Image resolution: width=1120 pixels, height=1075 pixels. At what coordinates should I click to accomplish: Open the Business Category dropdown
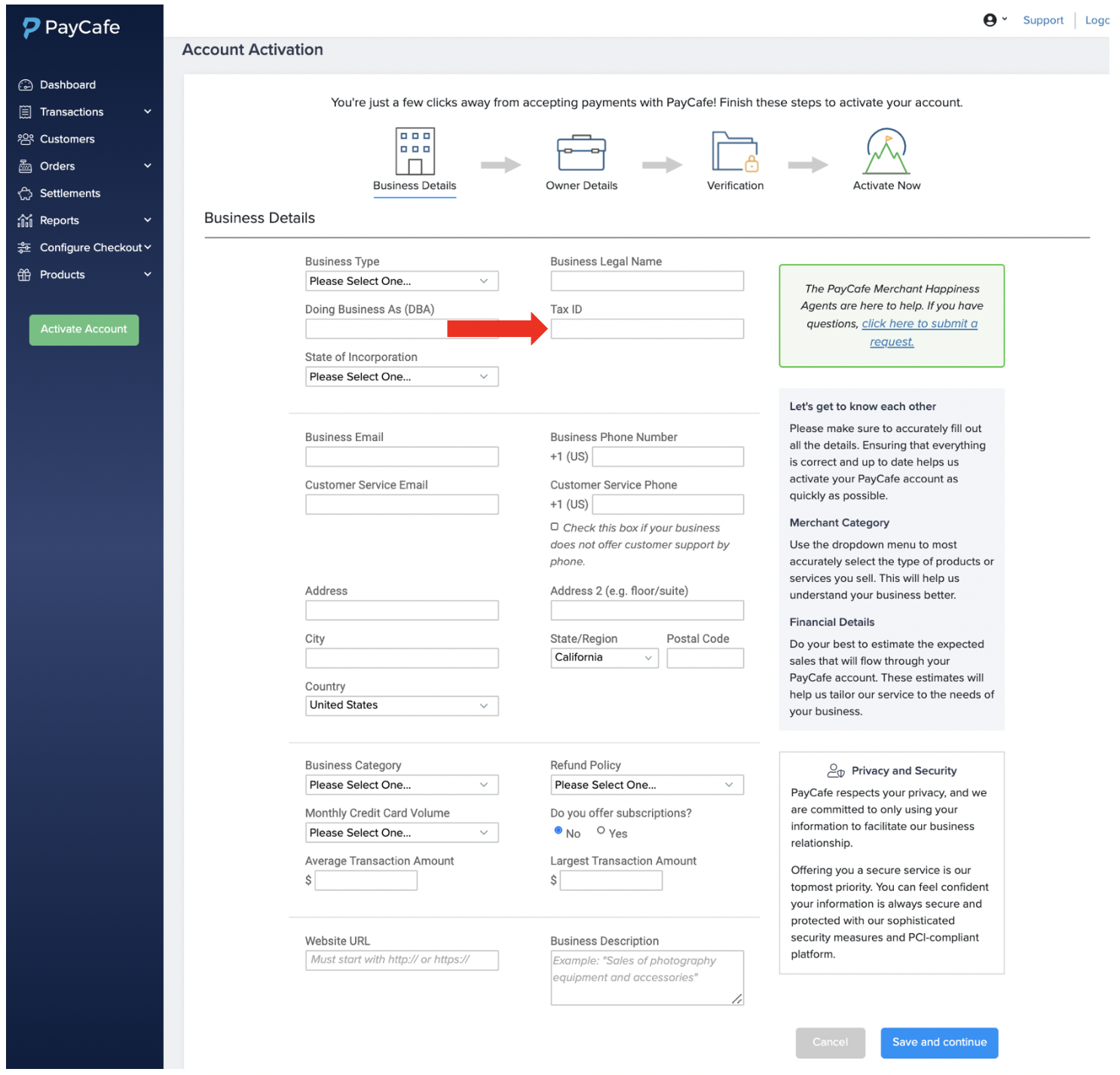pyautogui.click(x=402, y=786)
